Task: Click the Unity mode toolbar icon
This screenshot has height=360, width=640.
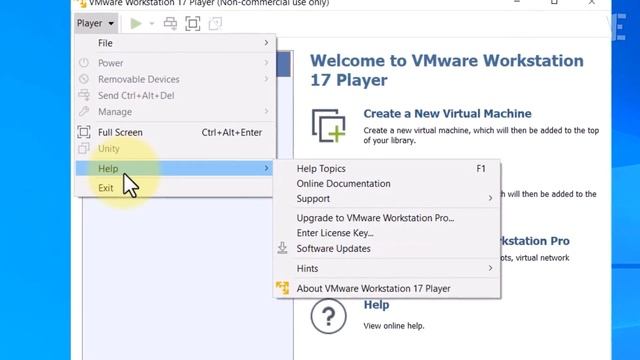Action: 215,23
